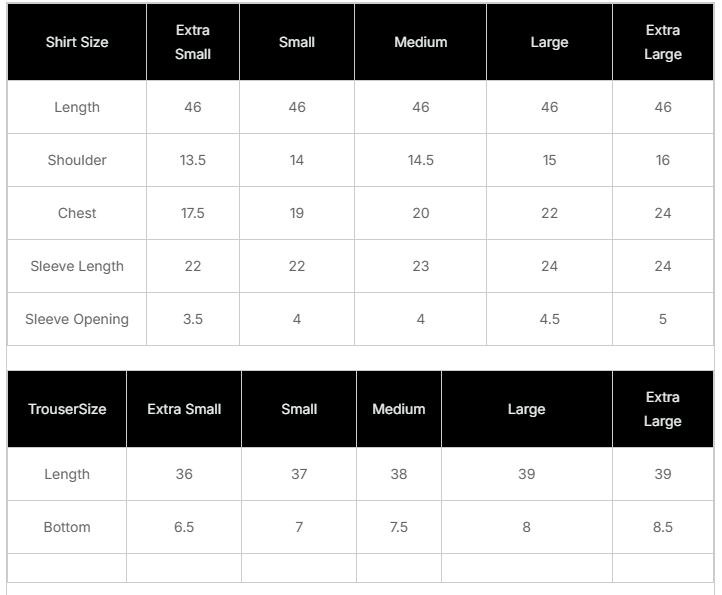Select the Shoulder row label
Screen dimensions: 722x595
(x=77, y=160)
